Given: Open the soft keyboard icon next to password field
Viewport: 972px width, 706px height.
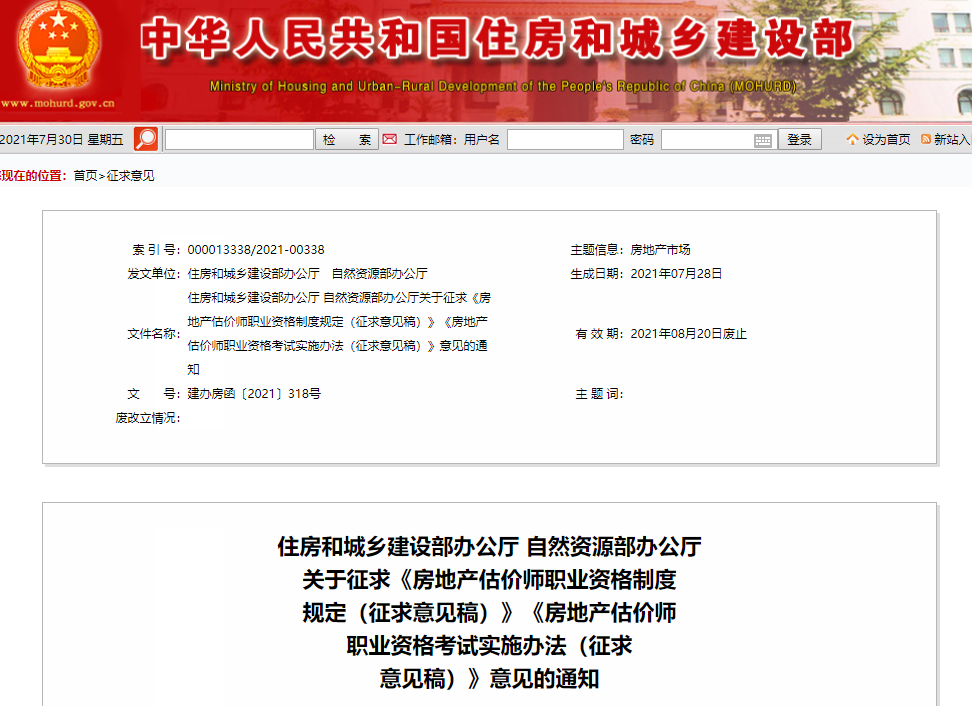Looking at the screenshot, I should click(764, 140).
